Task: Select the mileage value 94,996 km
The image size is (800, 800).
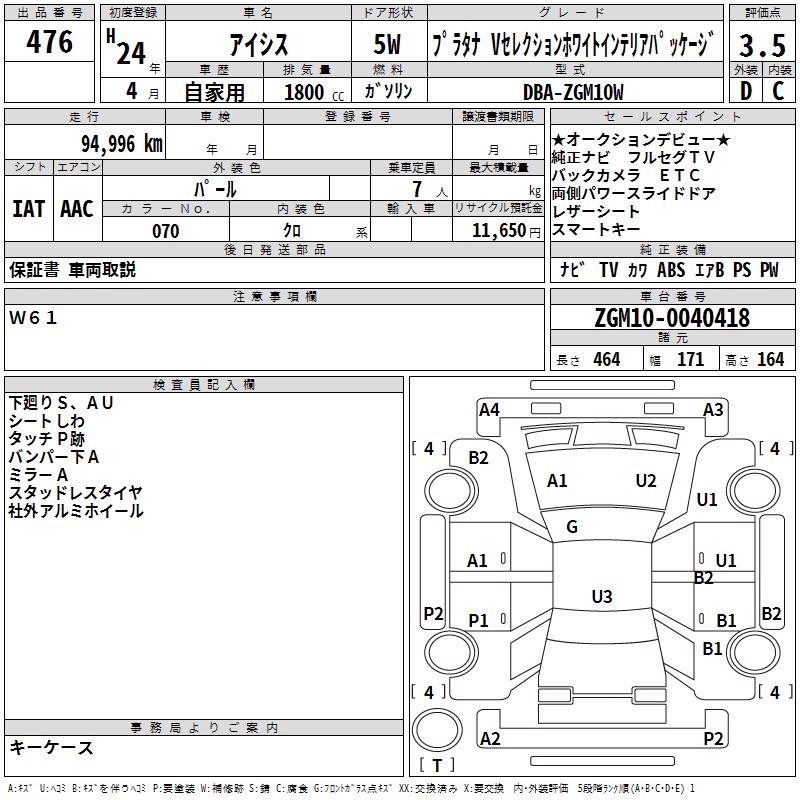Action: pyautogui.click(x=122, y=143)
